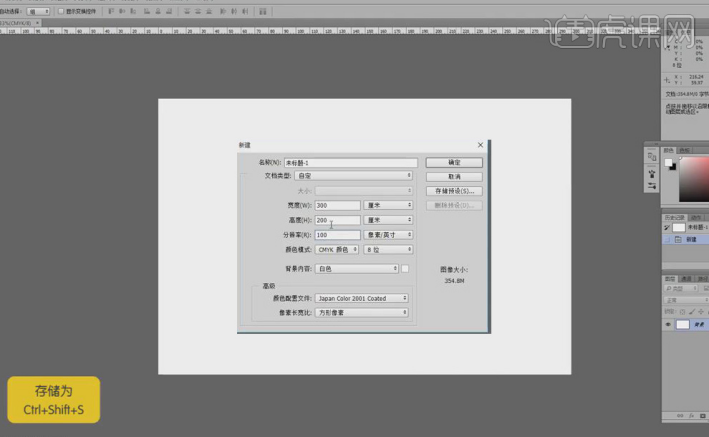
Task: Click the 确定 button in the New dialog
Action: 453,162
